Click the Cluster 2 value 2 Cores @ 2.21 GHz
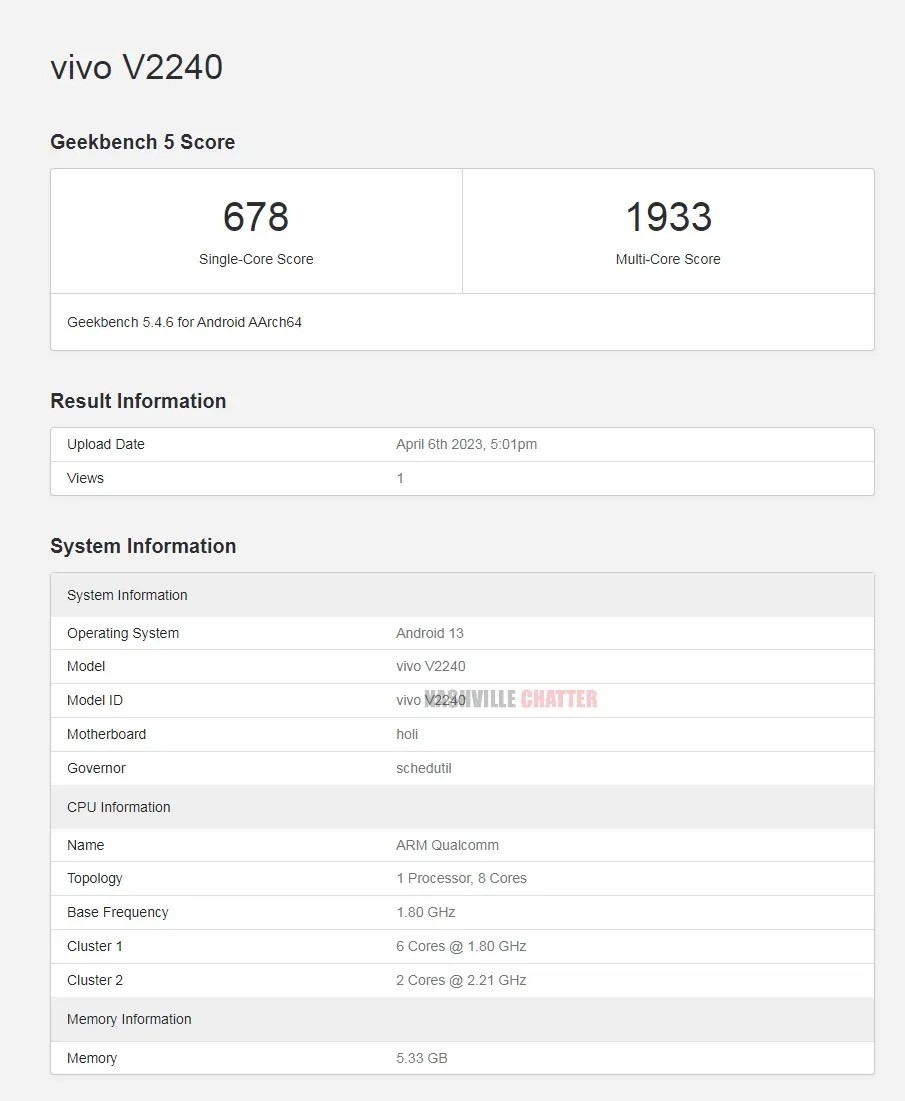Screen dimensions: 905x1101 coord(461,980)
